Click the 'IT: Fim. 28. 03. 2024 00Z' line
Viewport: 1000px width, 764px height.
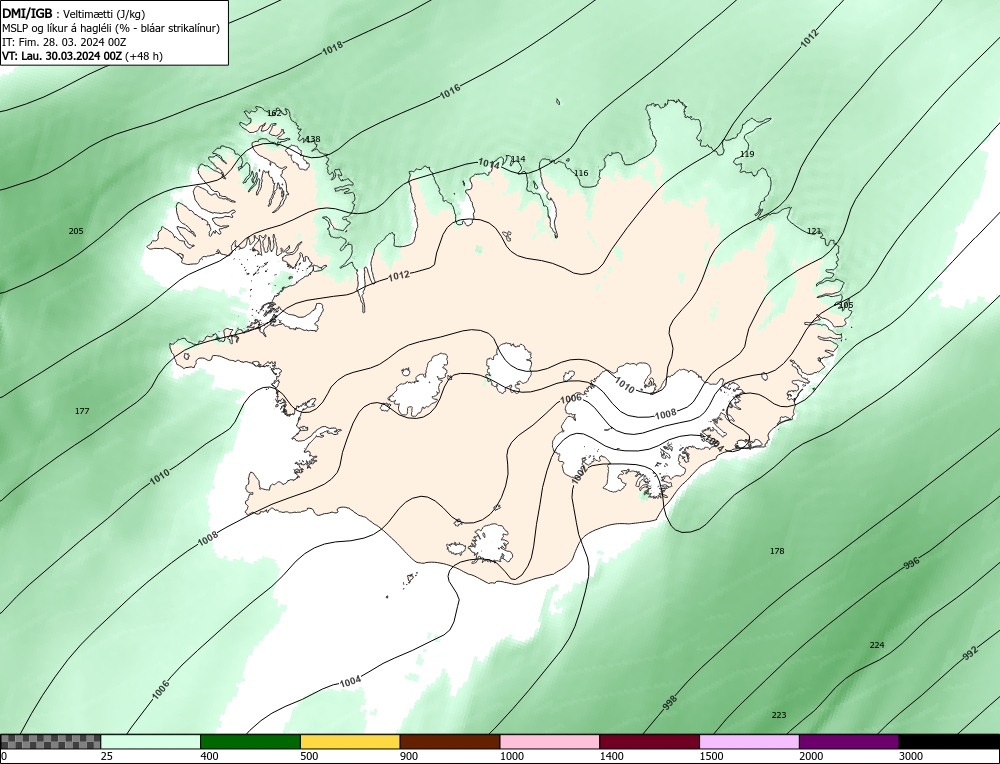(x=64, y=42)
